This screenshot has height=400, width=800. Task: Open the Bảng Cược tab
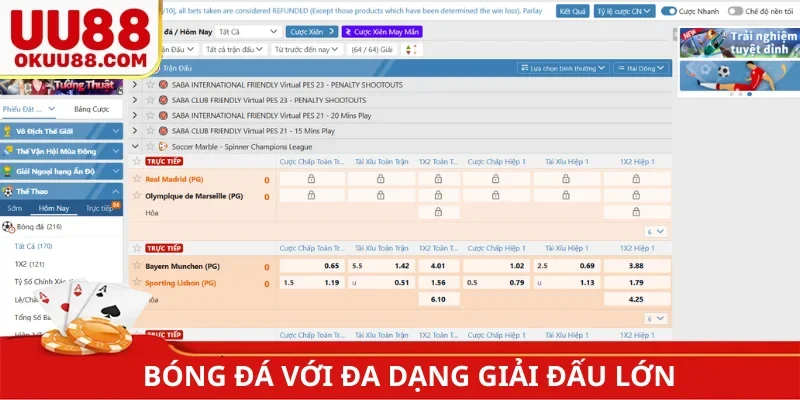click(x=92, y=109)
